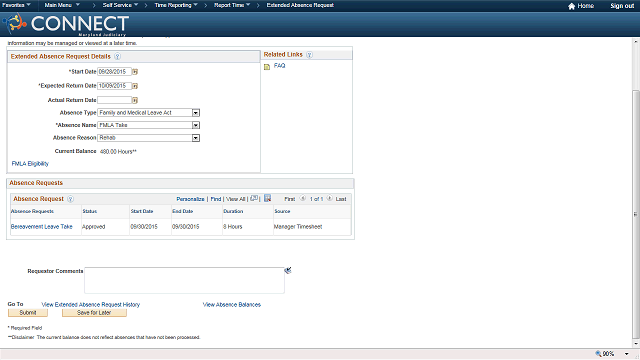Screen dimensions: 640x360
Task: Click help icon beside Extended Absence Request Details
Action: click(x=117, y=56)
